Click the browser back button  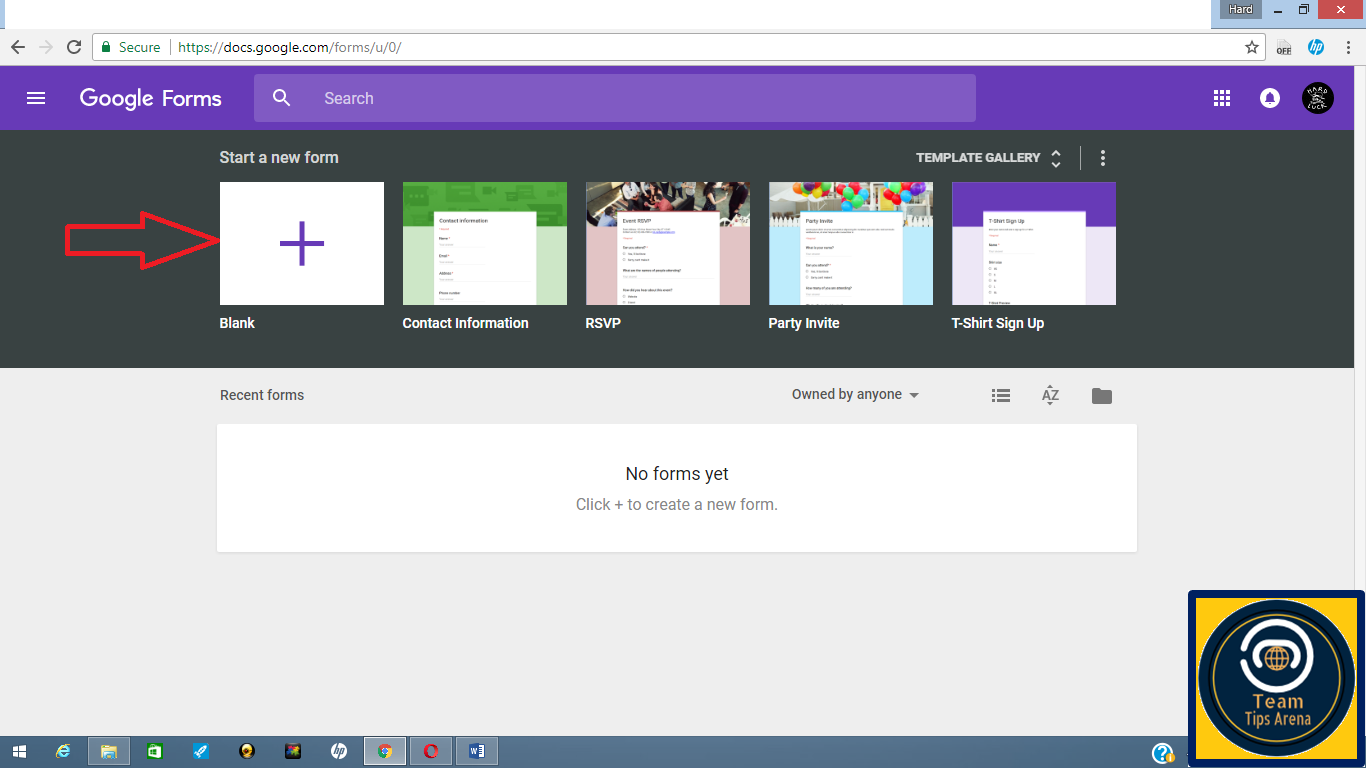click(x=17, y=46)
